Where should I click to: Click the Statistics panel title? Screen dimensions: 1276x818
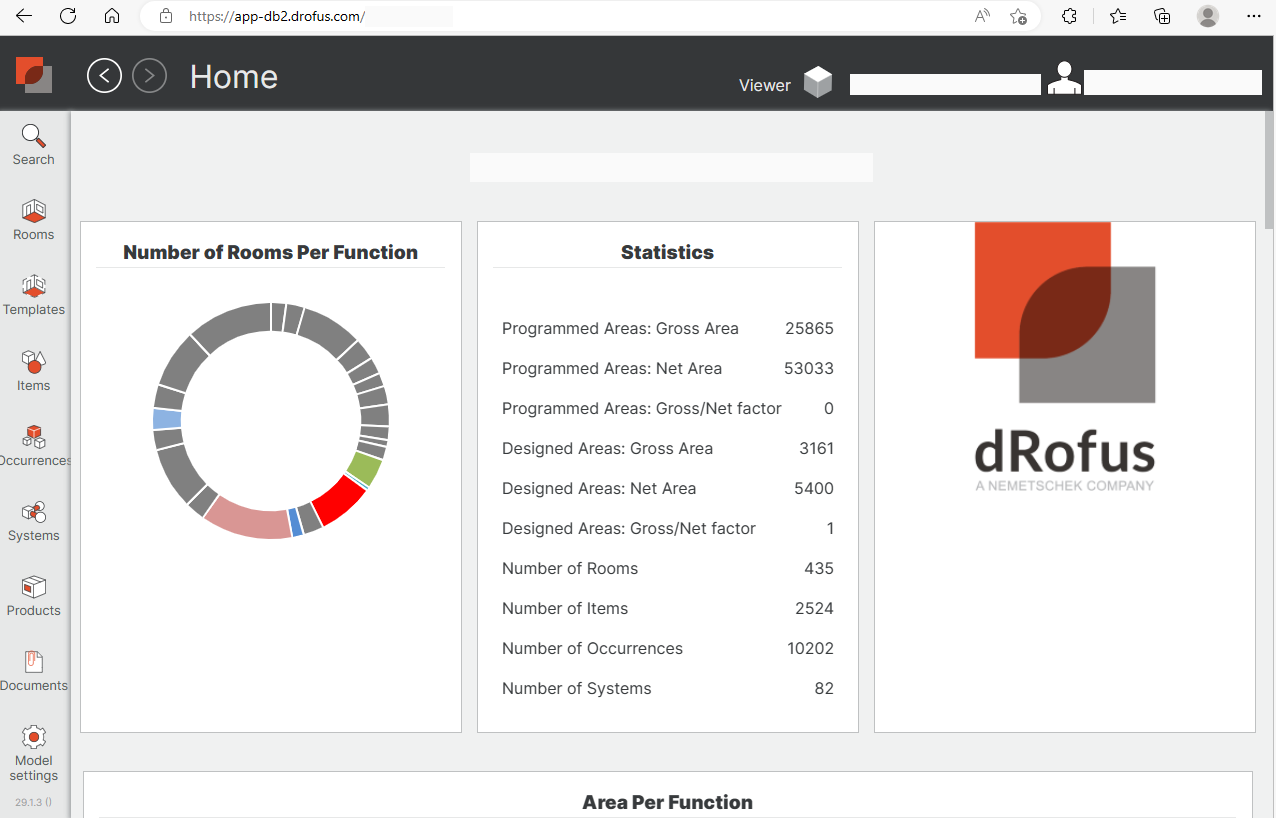point(667,252)
